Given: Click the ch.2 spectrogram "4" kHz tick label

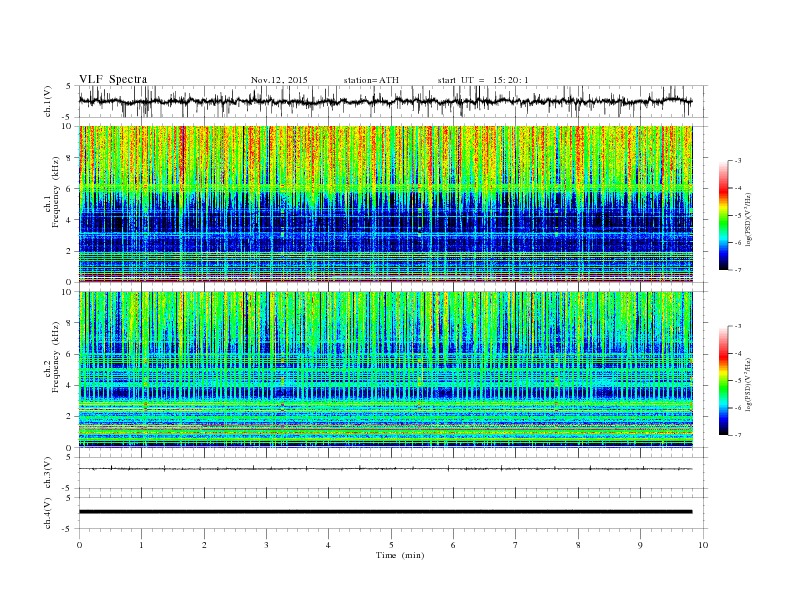Looking at the screenshot, I should click(x=69, y=386).
